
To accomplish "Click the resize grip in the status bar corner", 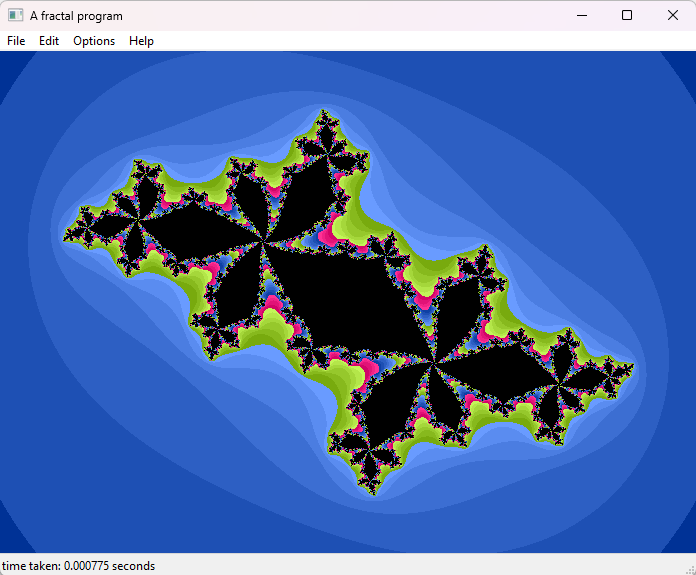I will (x=689, y=568).
